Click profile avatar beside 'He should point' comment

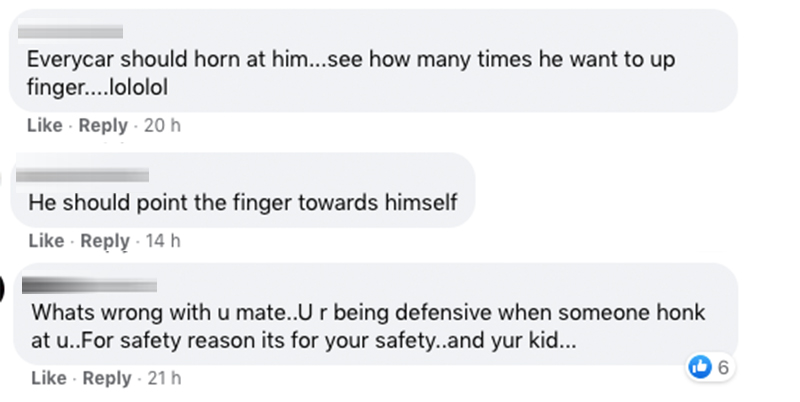pyautogui.click(x=3, y=178)
